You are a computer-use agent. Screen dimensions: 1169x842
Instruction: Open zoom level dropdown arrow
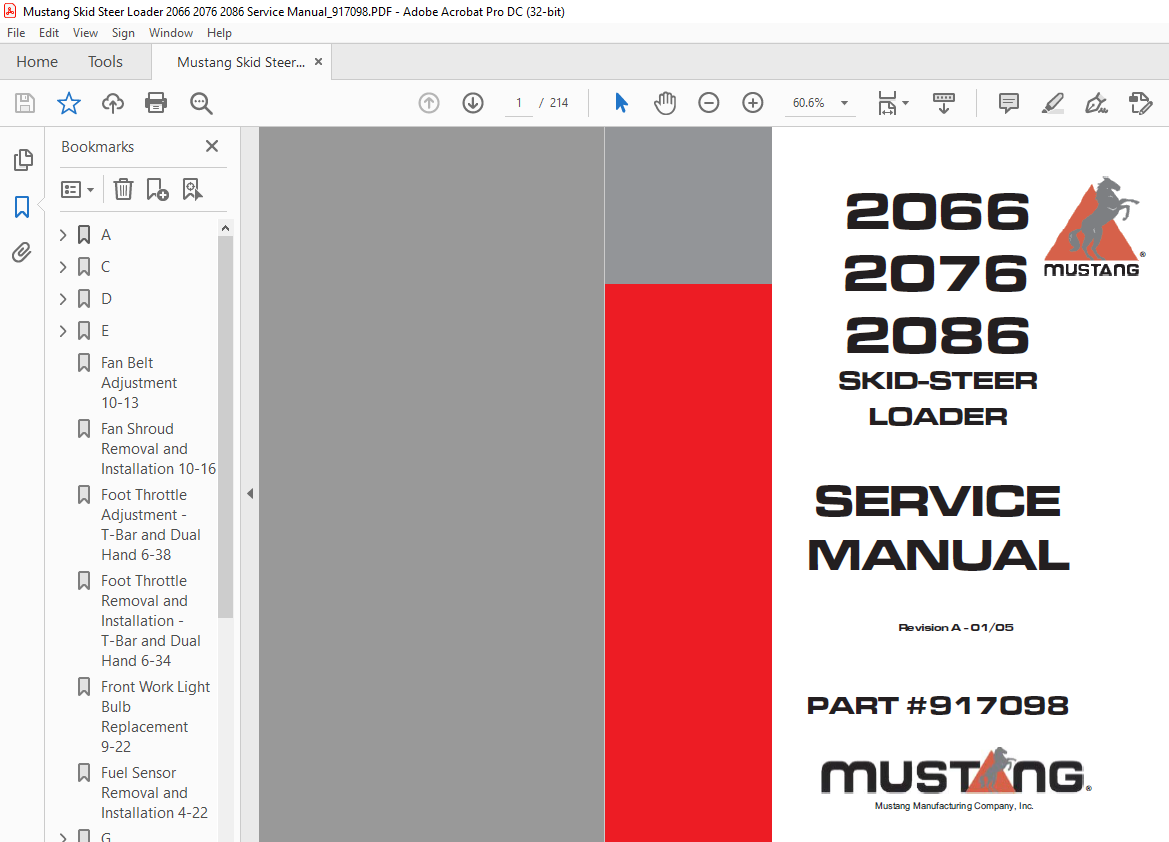point(845,103)
